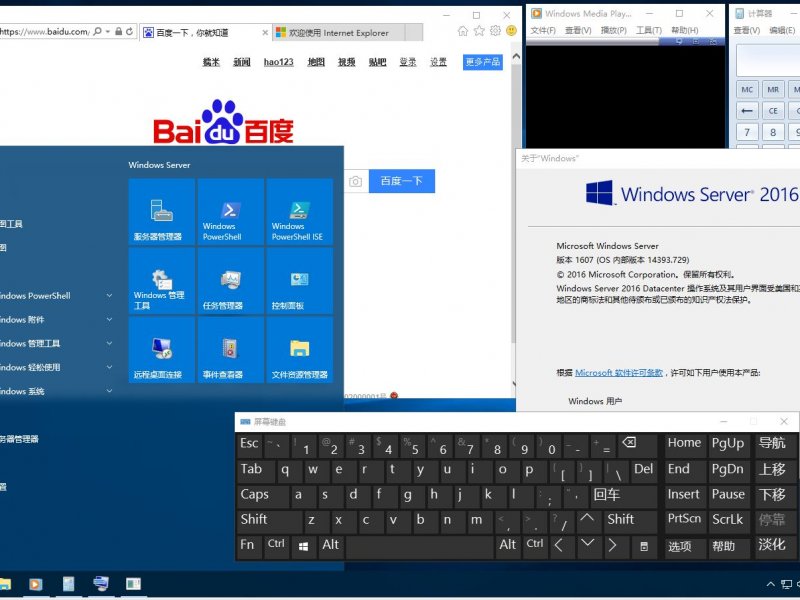Toggle the left Ctrl key on on-screen keyboard
The image size is (800, 600).
point(277,545)
